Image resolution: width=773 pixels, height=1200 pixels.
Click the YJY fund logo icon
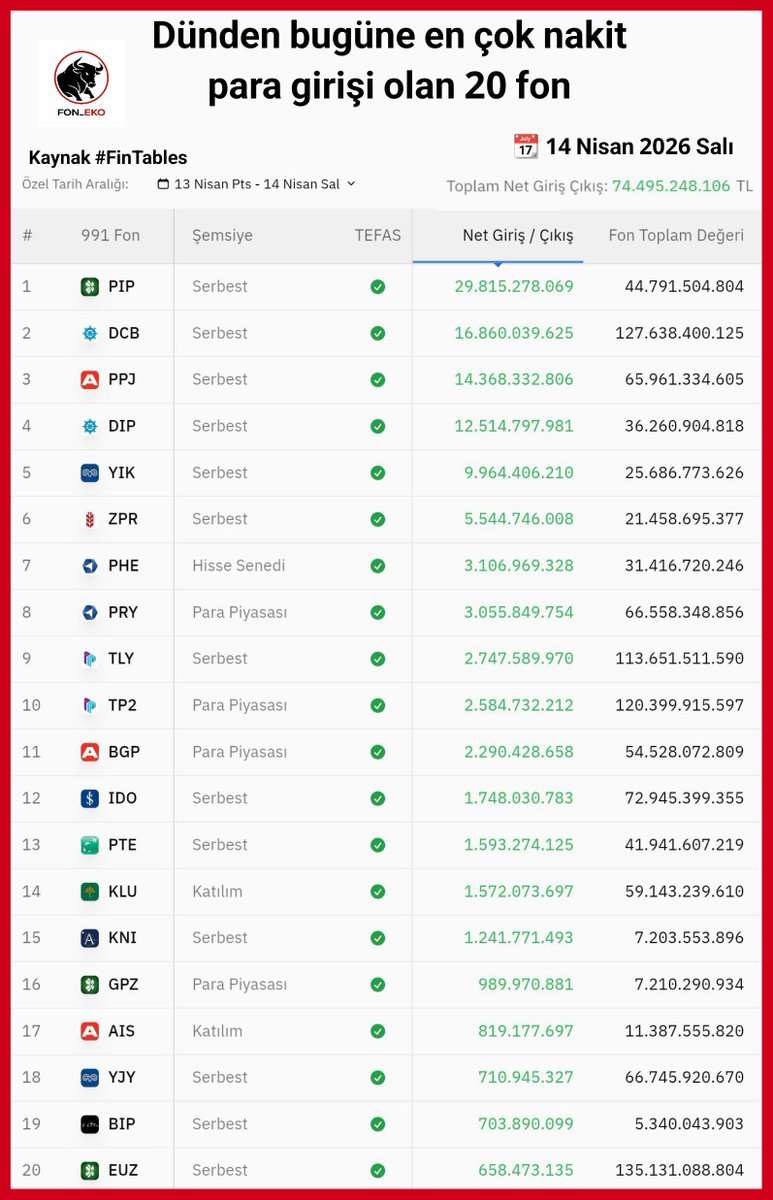90,1077
